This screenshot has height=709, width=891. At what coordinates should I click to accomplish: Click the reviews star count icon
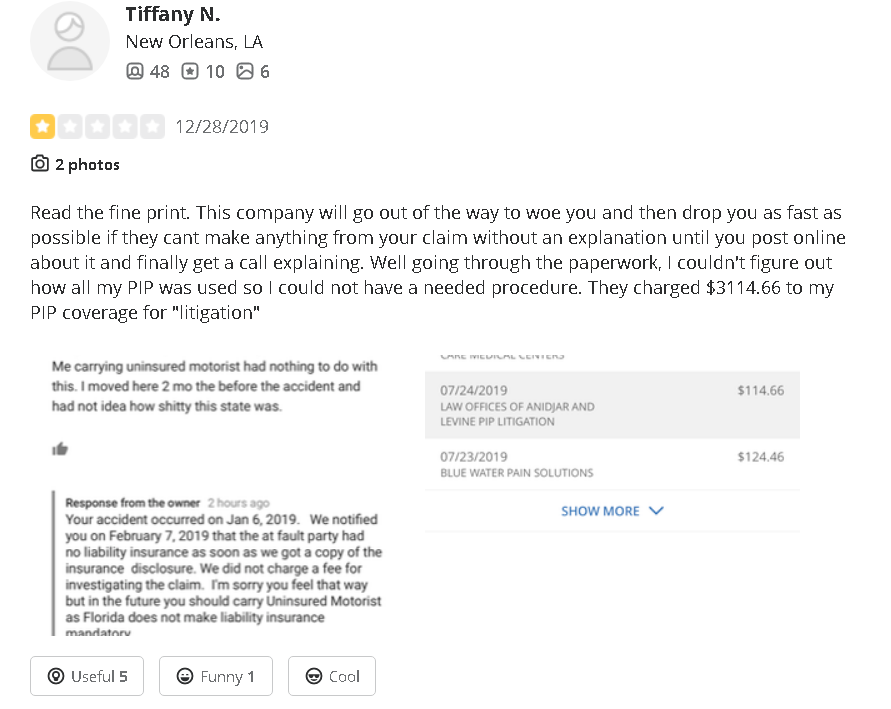click(x=190, y=71)
